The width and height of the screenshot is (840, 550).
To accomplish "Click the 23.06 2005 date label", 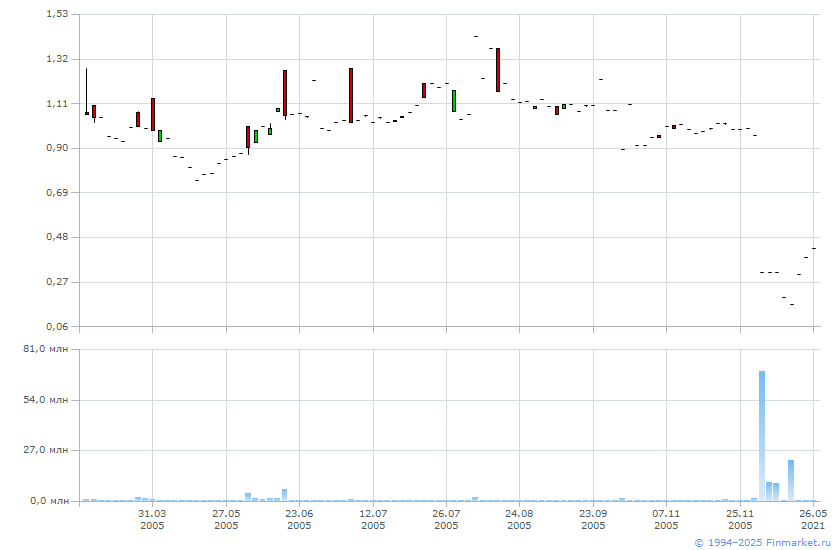I will (299, 519).
